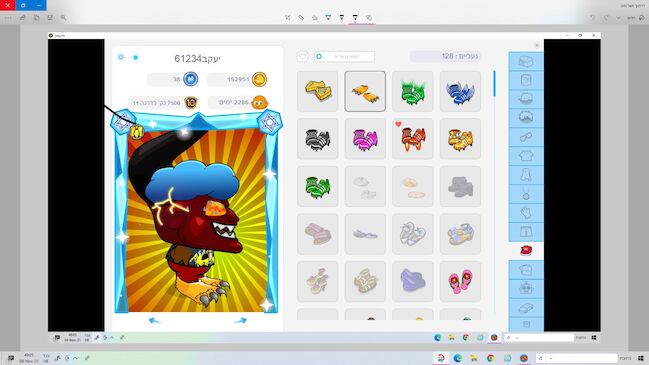Screen dimensions: 649x365
Task: Select the t-shirt category icon
Action: coord(526,156)
